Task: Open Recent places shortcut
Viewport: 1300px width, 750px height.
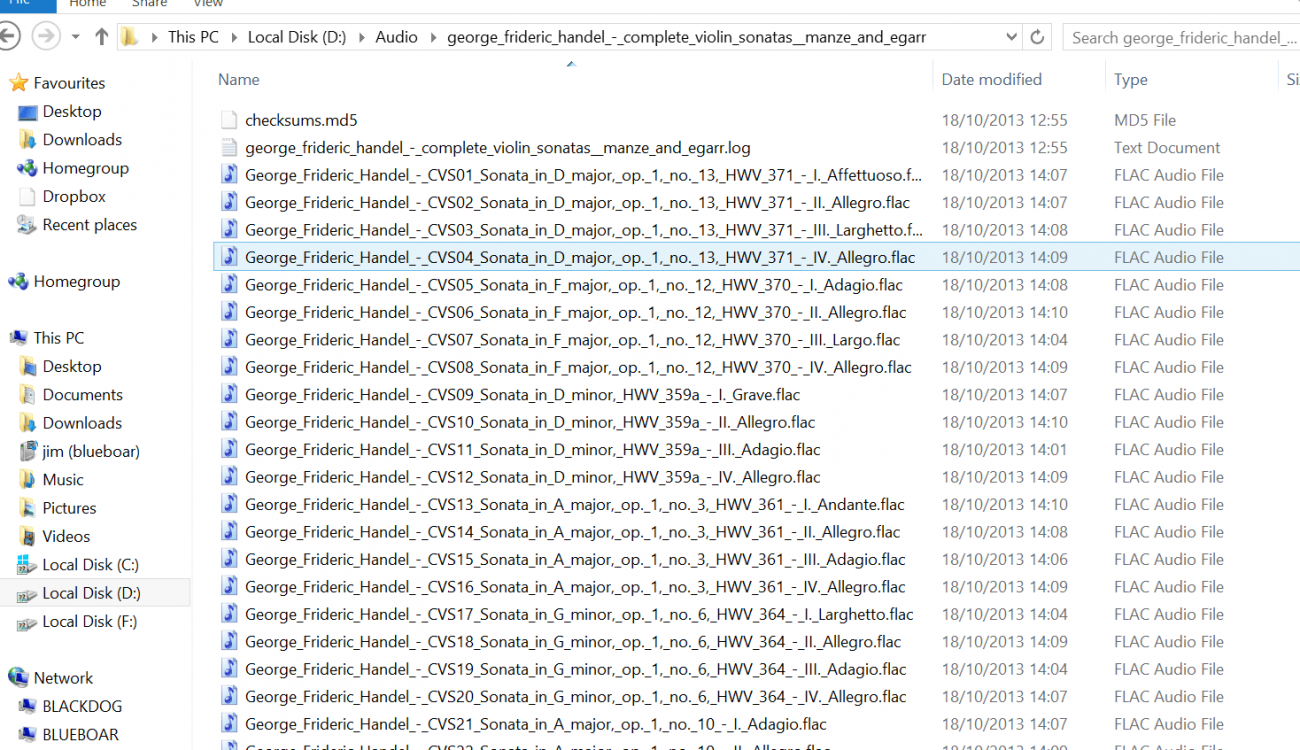Action: click(90, 225)
